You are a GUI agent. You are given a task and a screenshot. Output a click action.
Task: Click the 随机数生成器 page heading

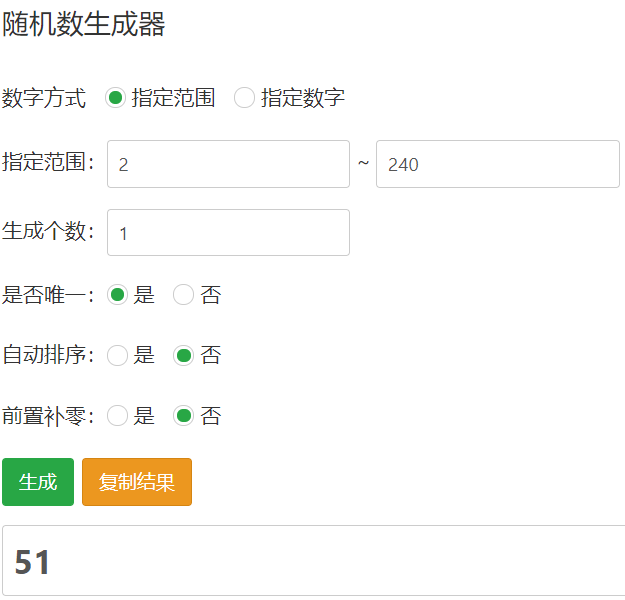click(84, 24)
